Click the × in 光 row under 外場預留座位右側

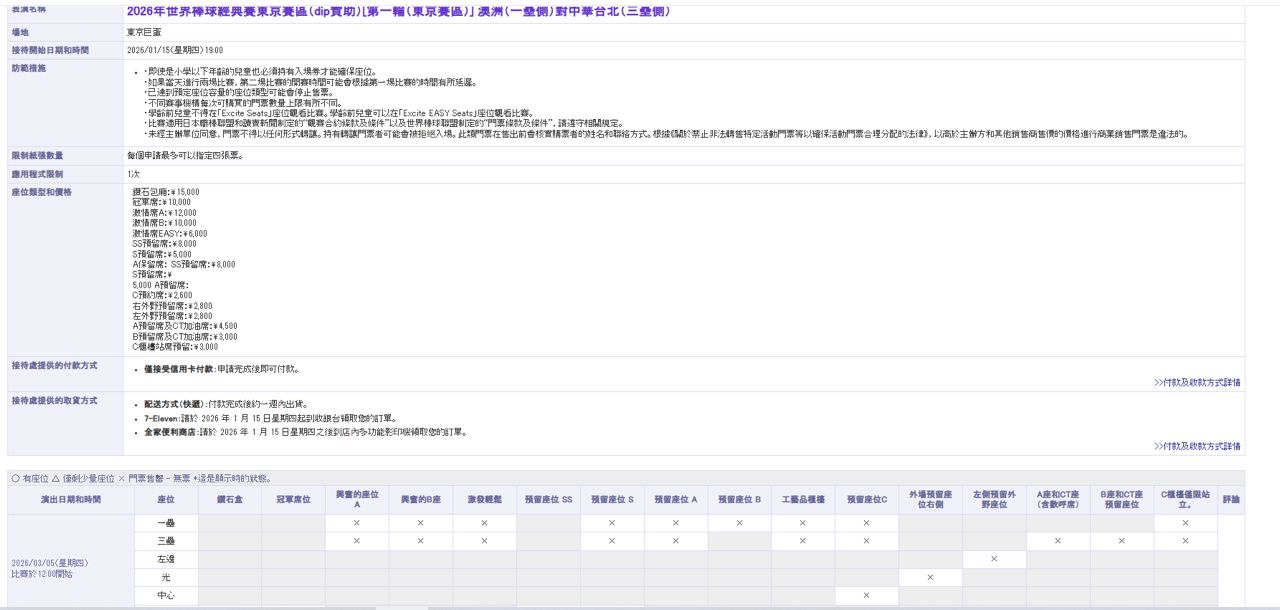(930, 578)
